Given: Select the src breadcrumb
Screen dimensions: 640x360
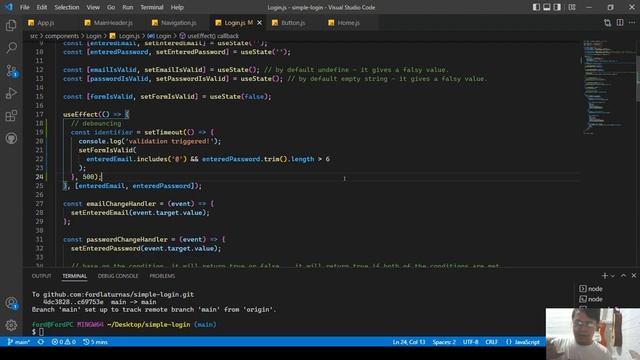Looking at the screenshot, I should (33, 36).
